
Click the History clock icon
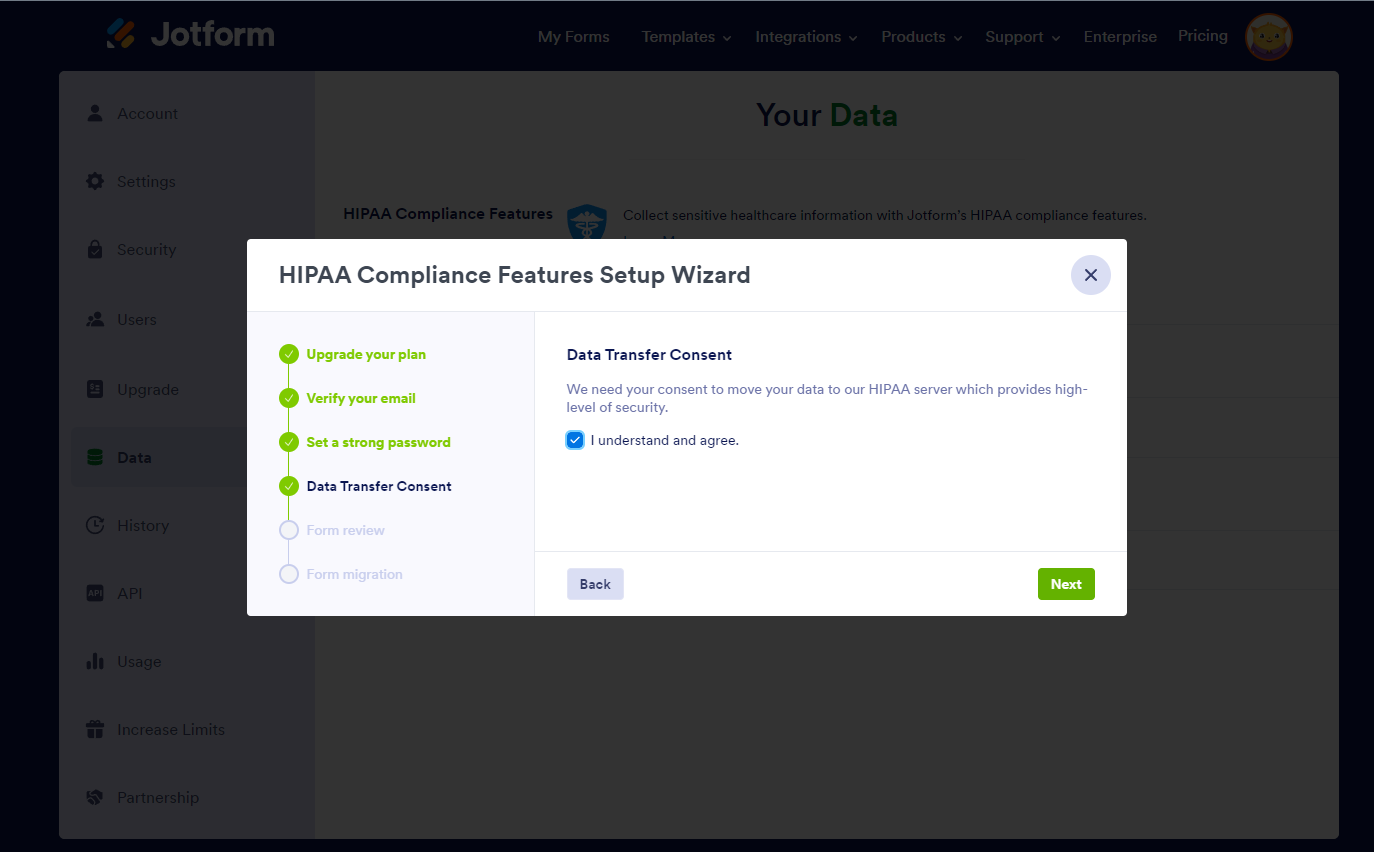[x=95, y=525]
